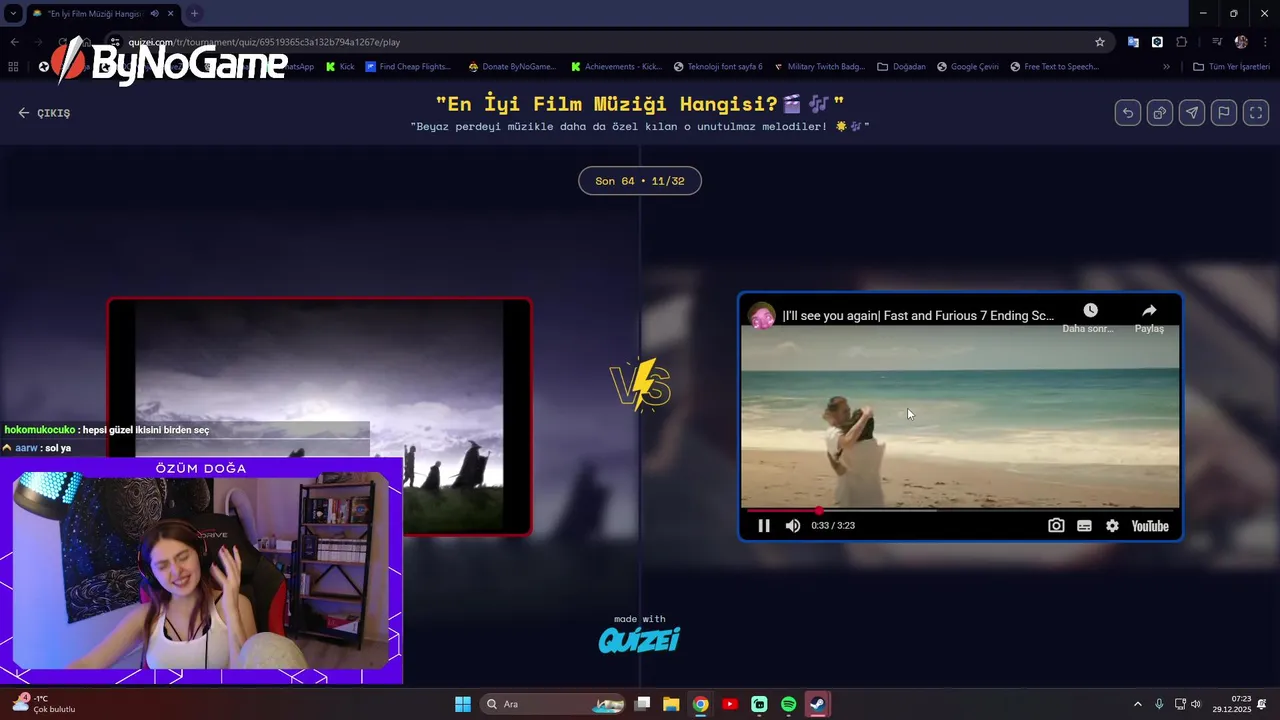Open Achievements - Kick bookmark

(616, 67)
